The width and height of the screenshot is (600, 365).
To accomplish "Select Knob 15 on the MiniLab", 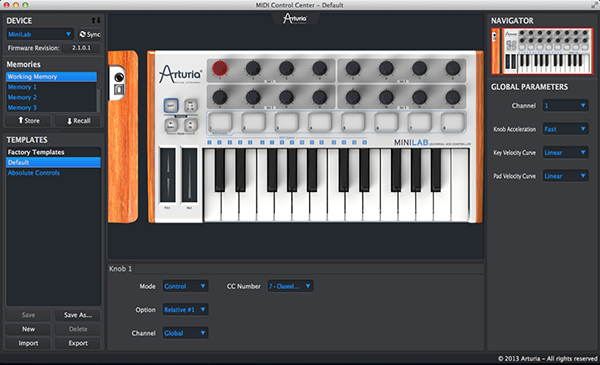I will pos(419,97).
